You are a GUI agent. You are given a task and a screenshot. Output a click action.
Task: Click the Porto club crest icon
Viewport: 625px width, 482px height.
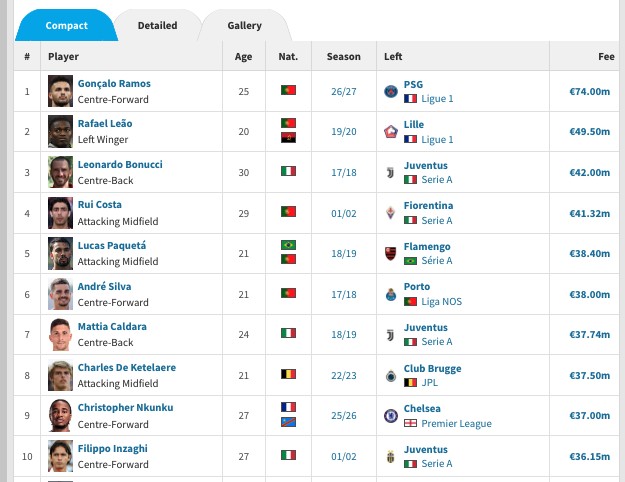pos(391,294)
